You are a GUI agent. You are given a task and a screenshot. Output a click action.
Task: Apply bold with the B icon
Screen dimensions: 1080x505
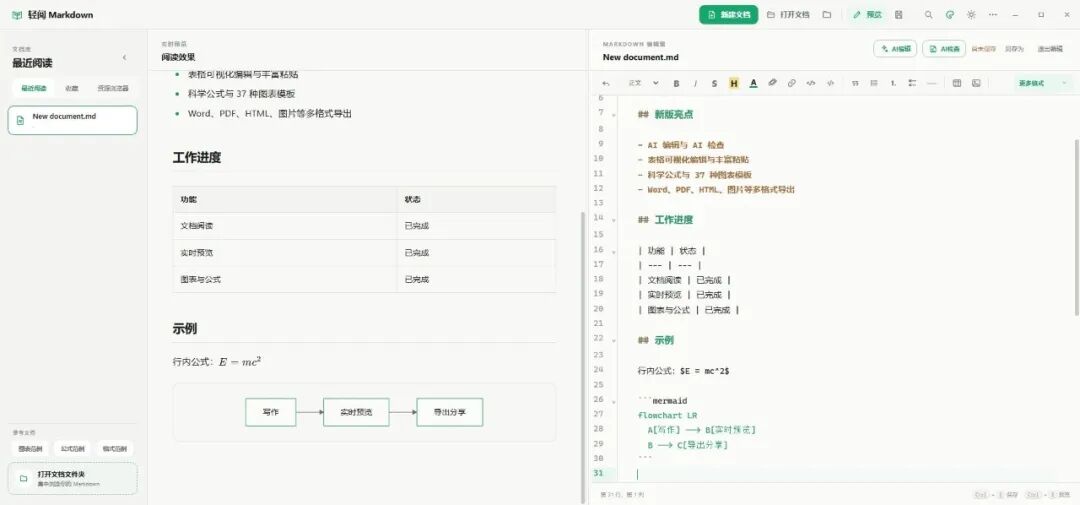676,83
